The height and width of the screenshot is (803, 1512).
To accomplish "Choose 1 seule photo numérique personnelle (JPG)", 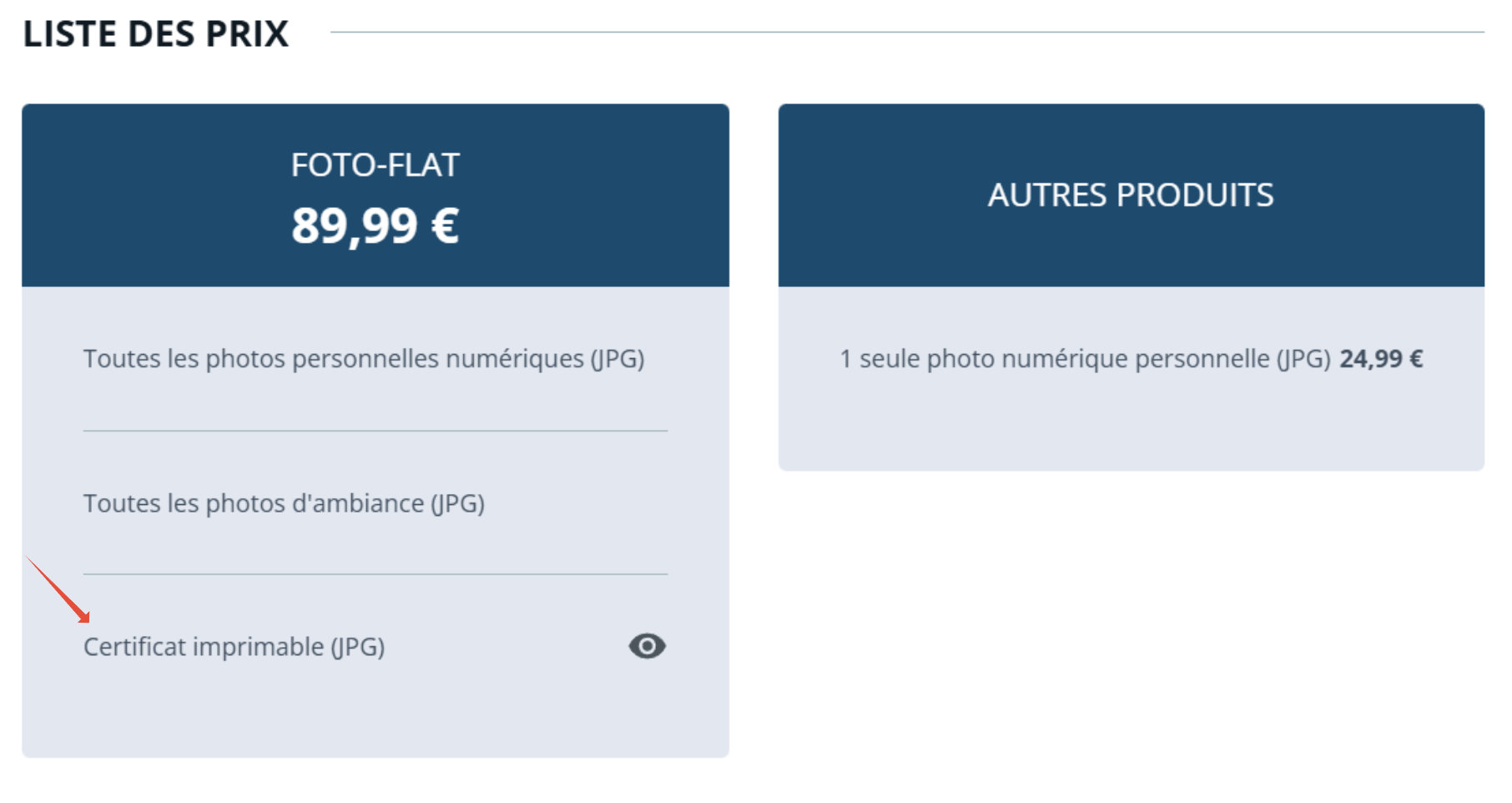I will pos(1085,359).
